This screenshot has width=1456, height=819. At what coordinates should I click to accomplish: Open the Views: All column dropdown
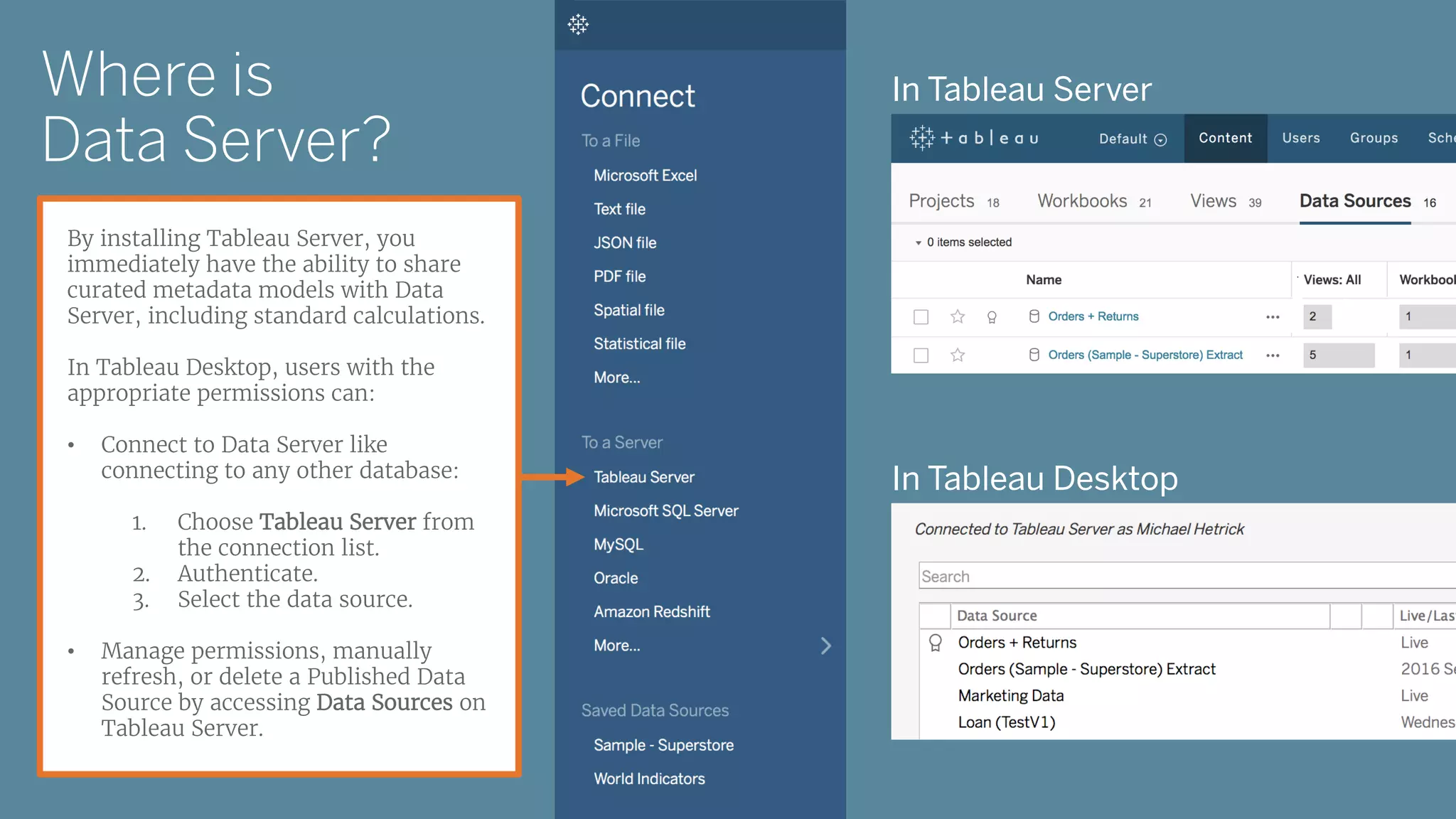(x=1332, y=280)
